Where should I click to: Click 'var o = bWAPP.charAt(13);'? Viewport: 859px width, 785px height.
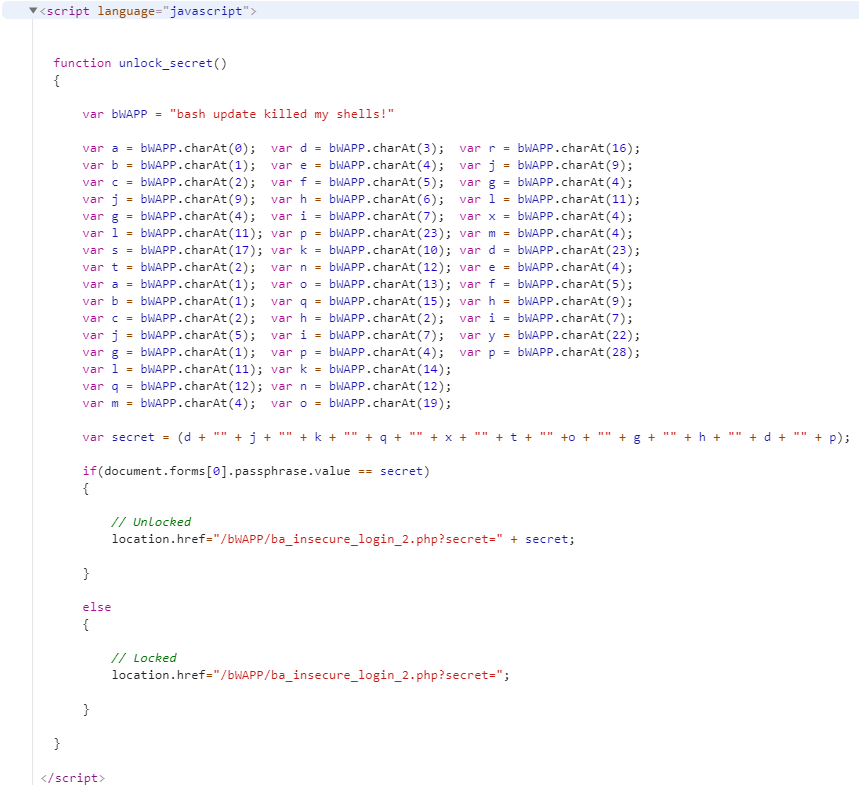pyautogui.click(x=361, y=284)
